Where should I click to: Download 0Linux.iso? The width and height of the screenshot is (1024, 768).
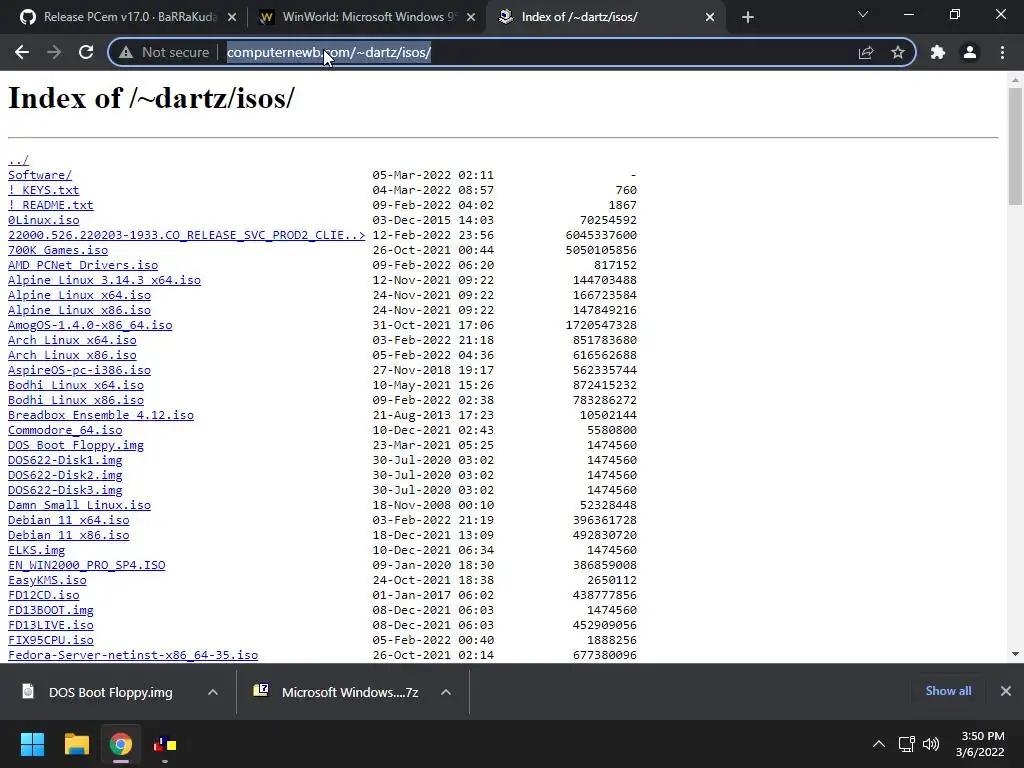click(x=44, y=220)
